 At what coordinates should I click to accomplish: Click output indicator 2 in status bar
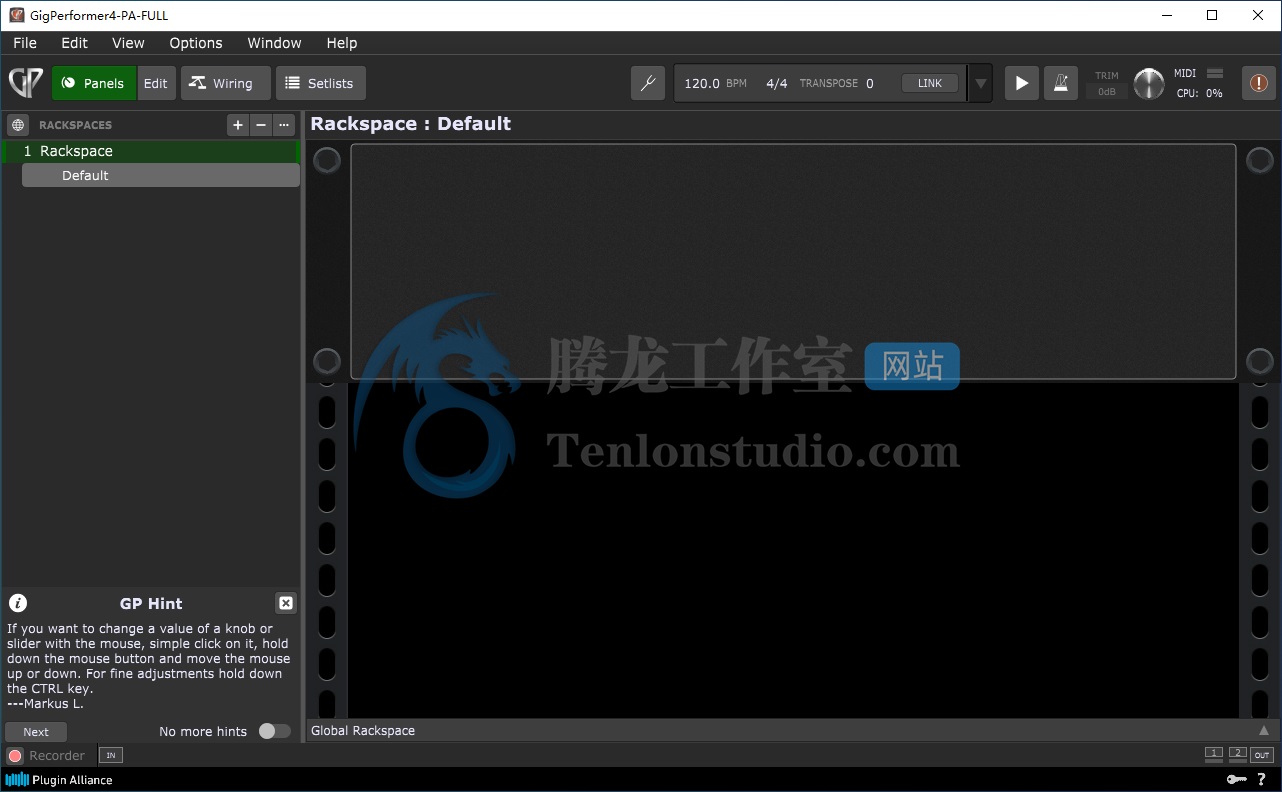pos(1238,754)
